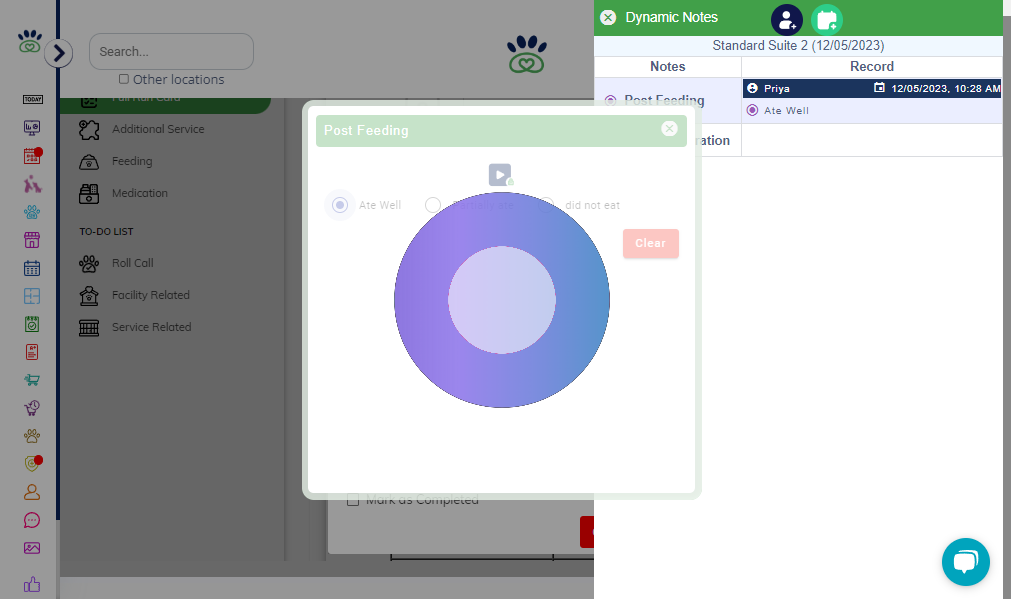Toggle the Other locations checkbox
Viewport: 1011px width, 599px height.
tap(124, 79)
